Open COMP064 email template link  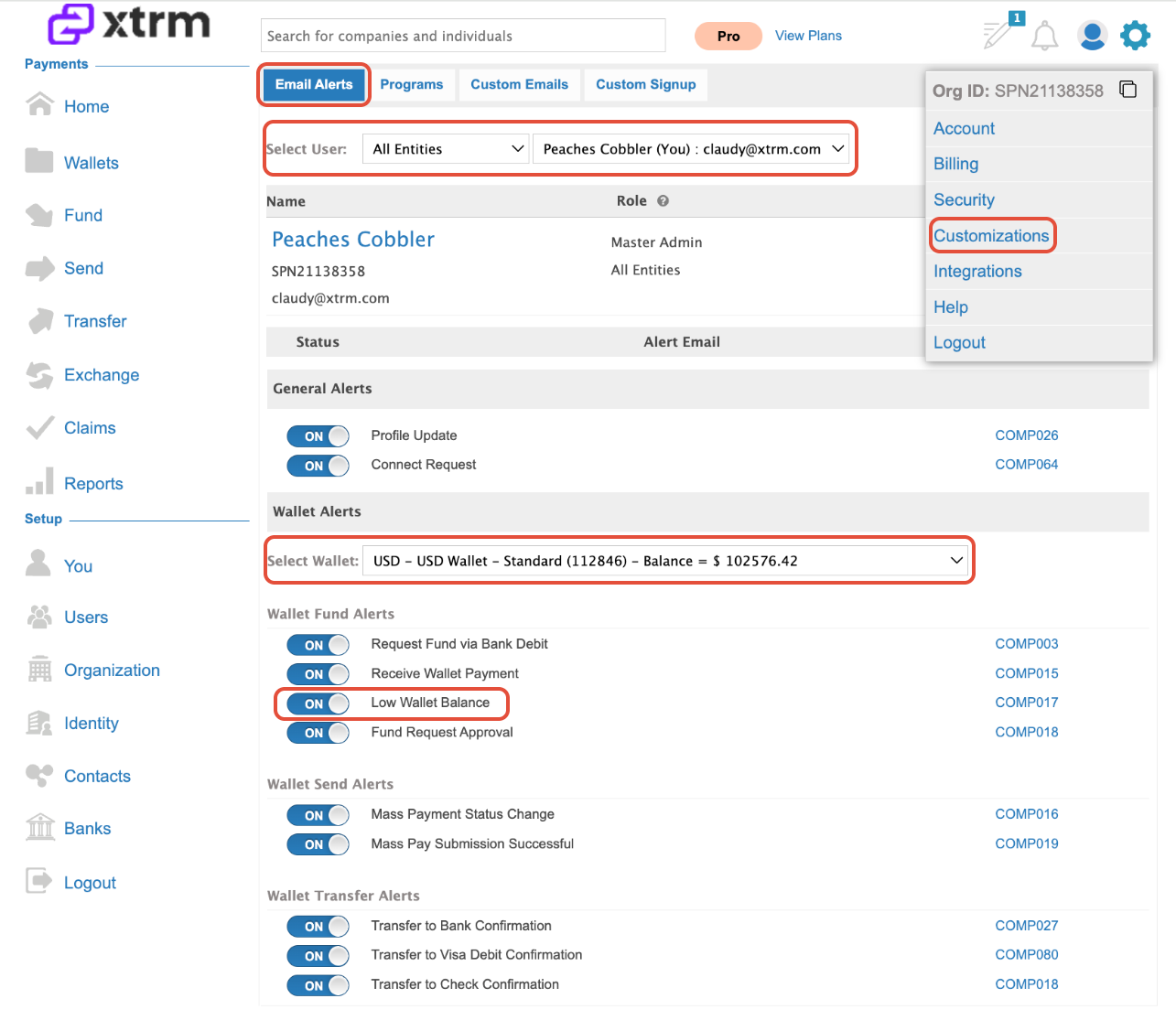tap(1027, 465)
